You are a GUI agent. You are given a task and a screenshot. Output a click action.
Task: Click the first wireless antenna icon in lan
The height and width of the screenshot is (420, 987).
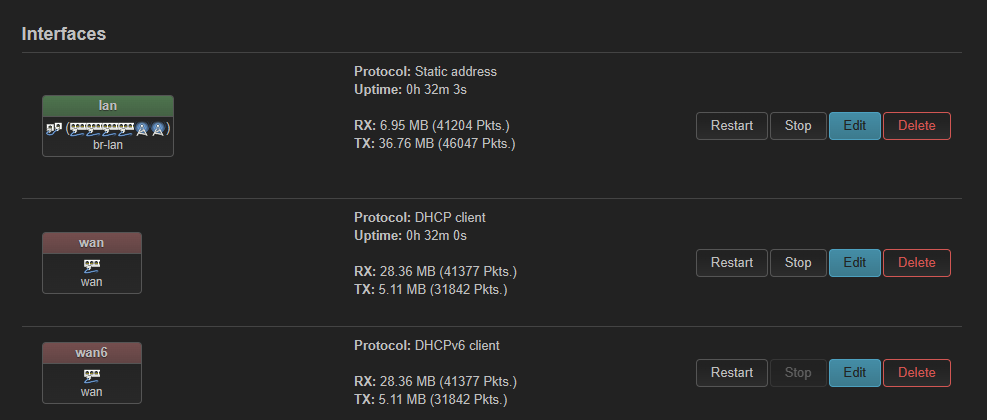click(143, 128)
